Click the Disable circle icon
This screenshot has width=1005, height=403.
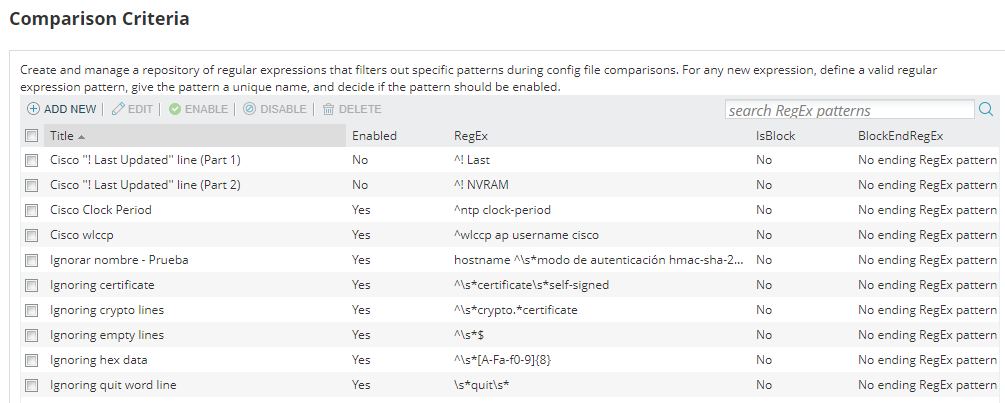[249, 109]
